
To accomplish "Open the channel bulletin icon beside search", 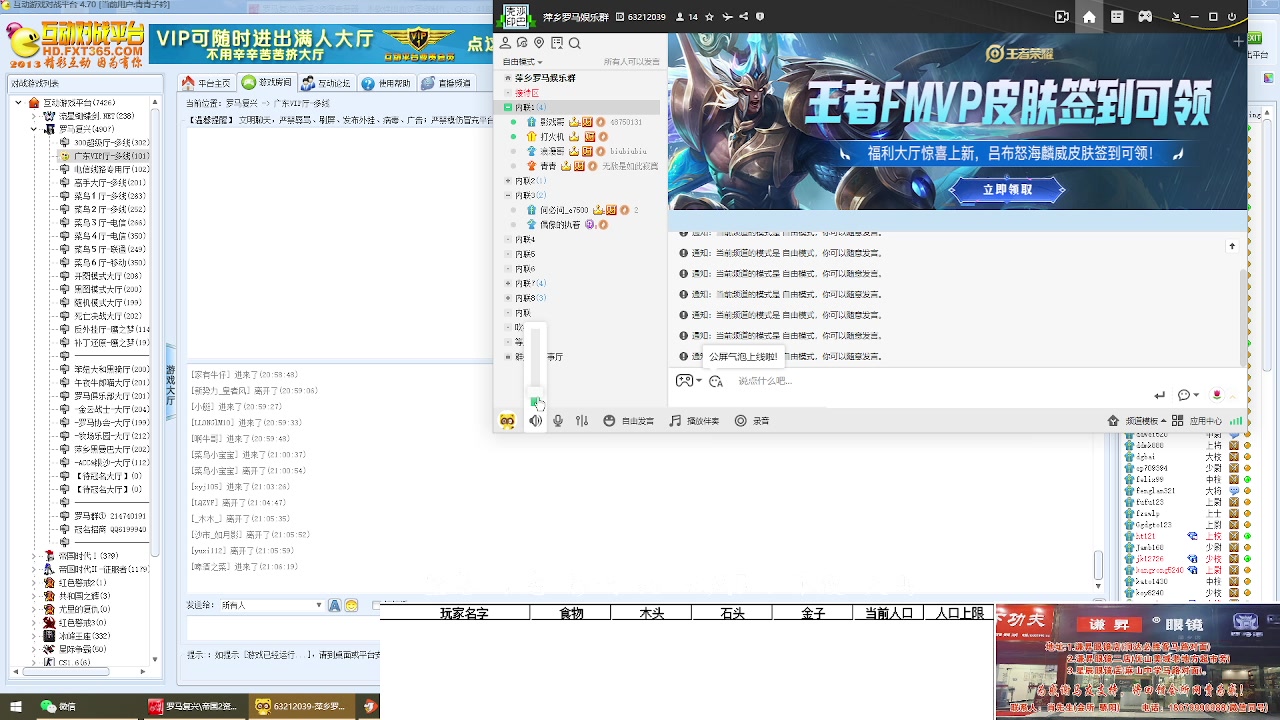I will [x=557, y=43].
